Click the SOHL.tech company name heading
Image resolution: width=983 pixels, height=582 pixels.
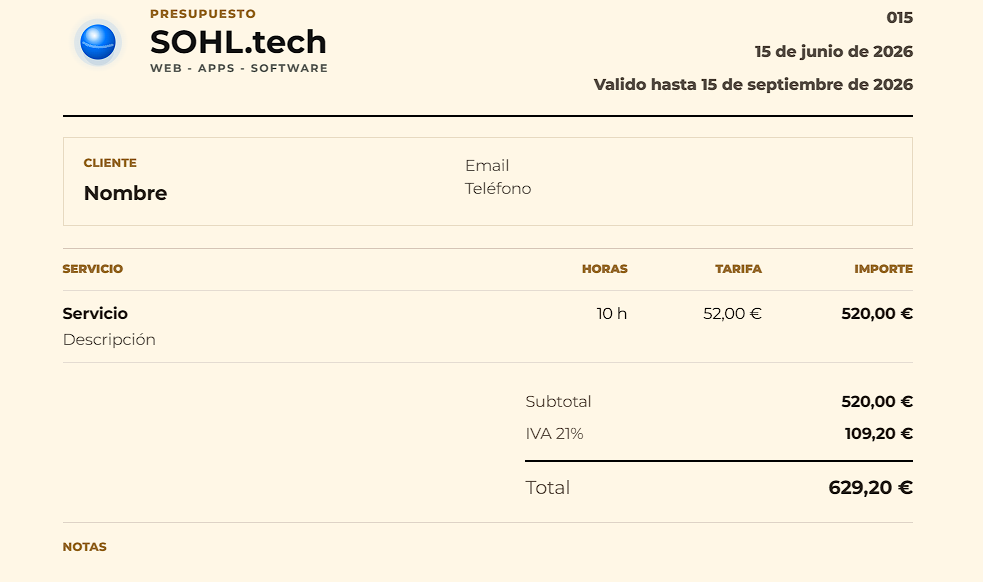pyautogui.click(x=238, y=43)
